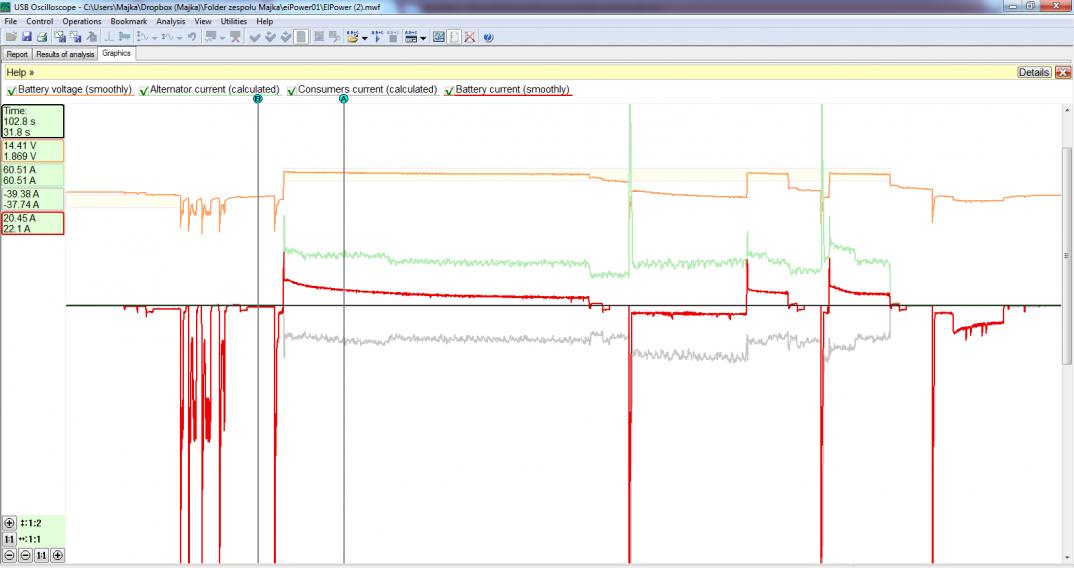Open the Analysis menu
The image size is (1074, 568).
[170, 21]
